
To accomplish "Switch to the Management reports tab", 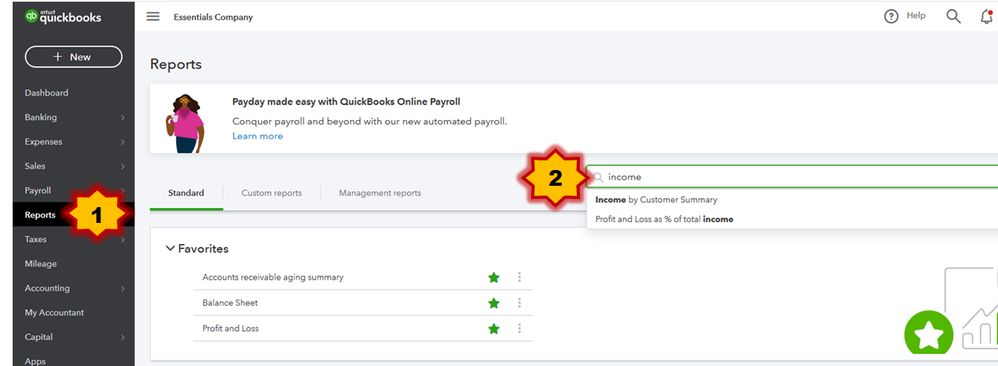I will pos(380,193).
